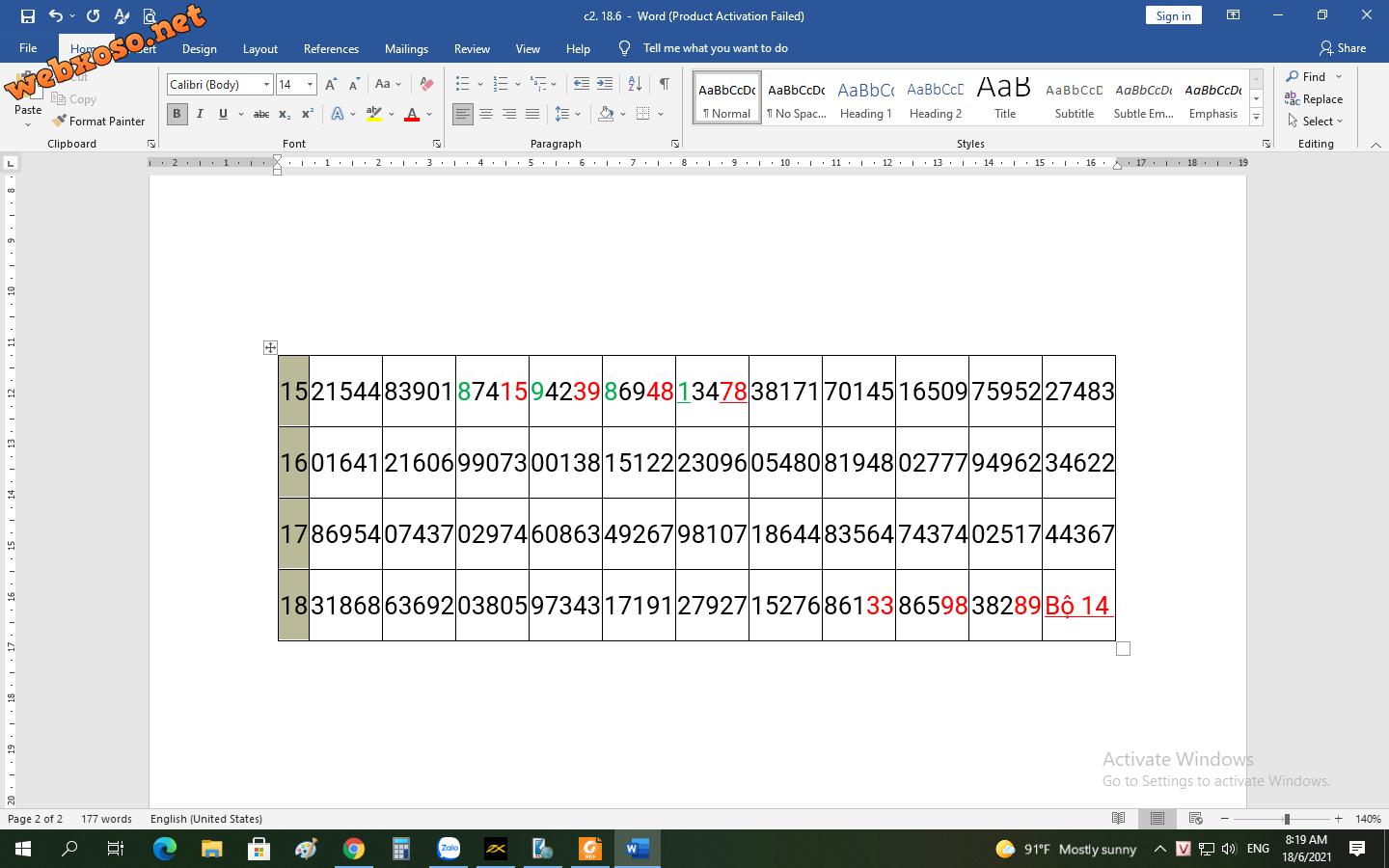1389x868 pixels.
Task: Save the document from Quick Access Toolbar
Action: 27,15
